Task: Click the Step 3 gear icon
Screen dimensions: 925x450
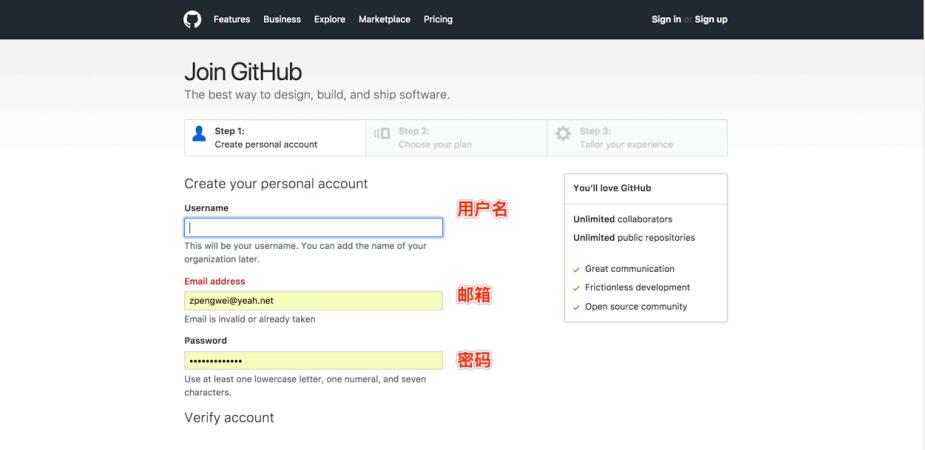Action: click(563, 133)
